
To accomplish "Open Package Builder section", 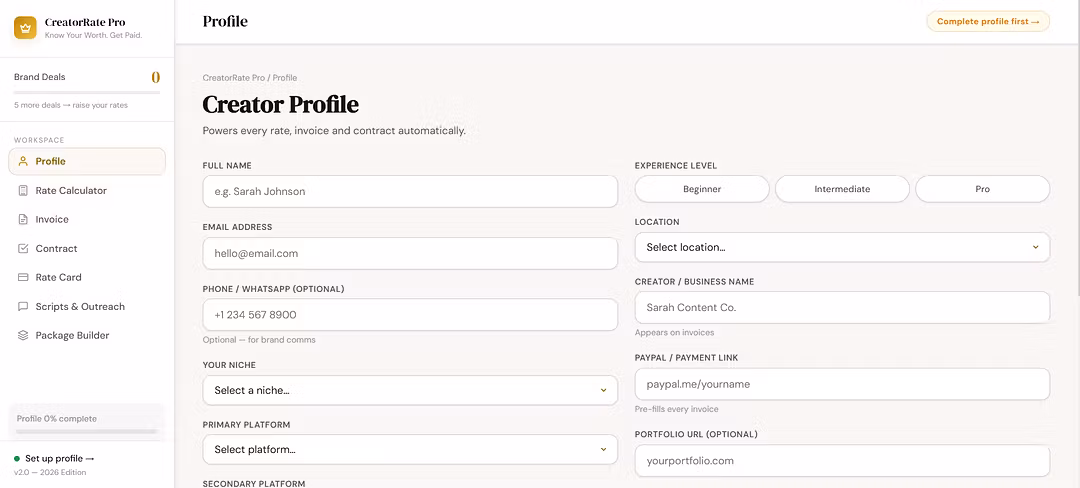I will point(87,335).
